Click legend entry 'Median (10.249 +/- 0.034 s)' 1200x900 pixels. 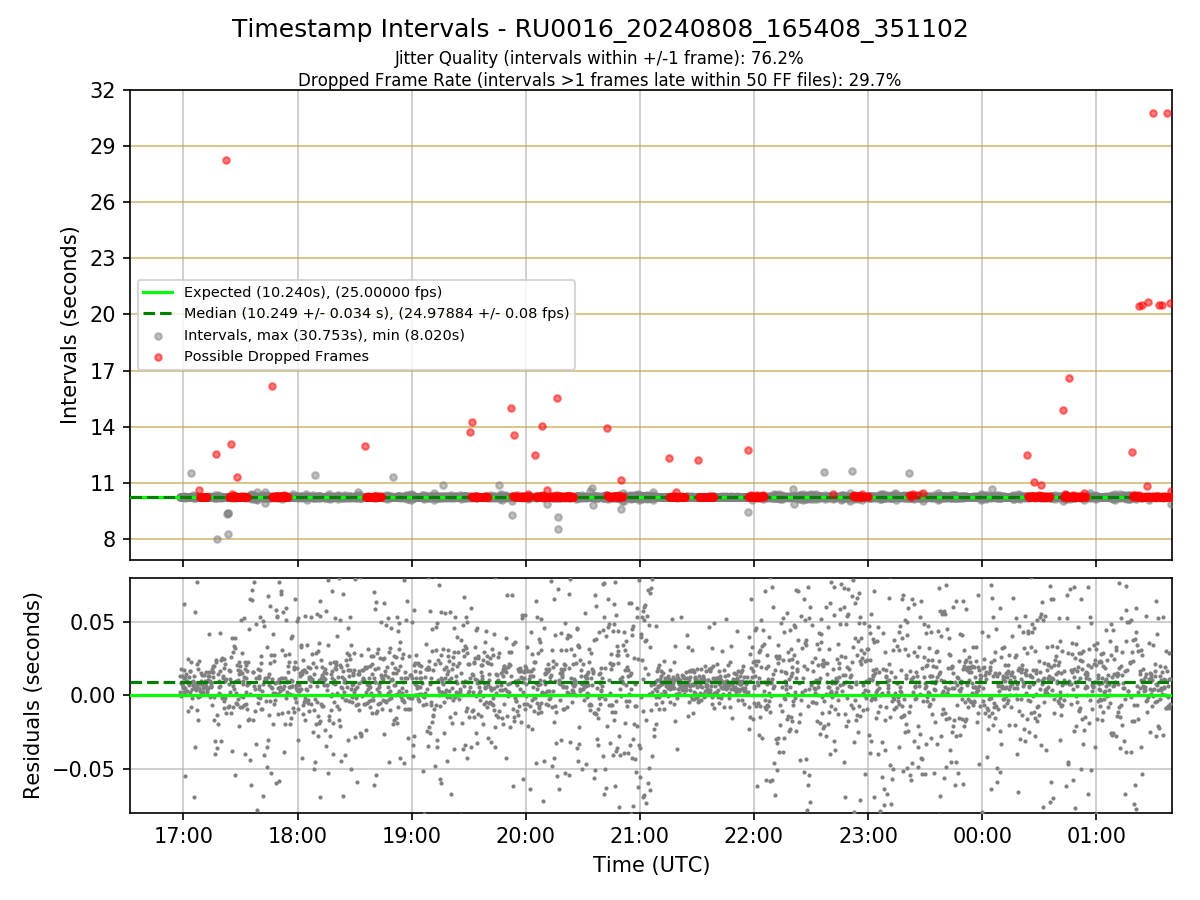point(376,313)
